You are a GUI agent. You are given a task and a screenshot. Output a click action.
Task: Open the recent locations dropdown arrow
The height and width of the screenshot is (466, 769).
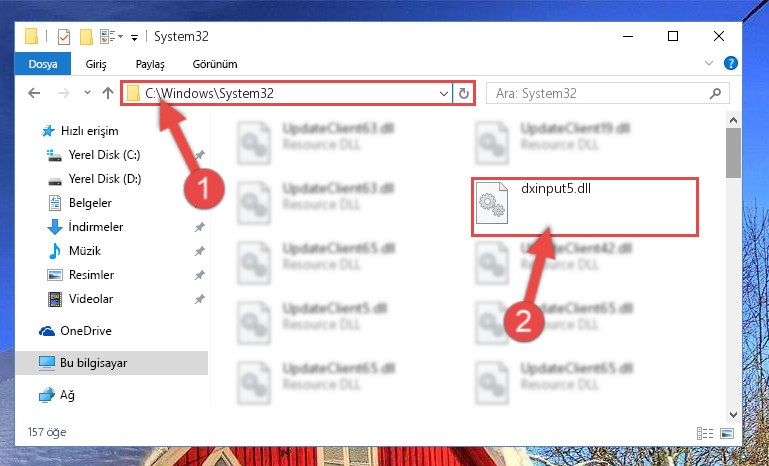[87, 92]
